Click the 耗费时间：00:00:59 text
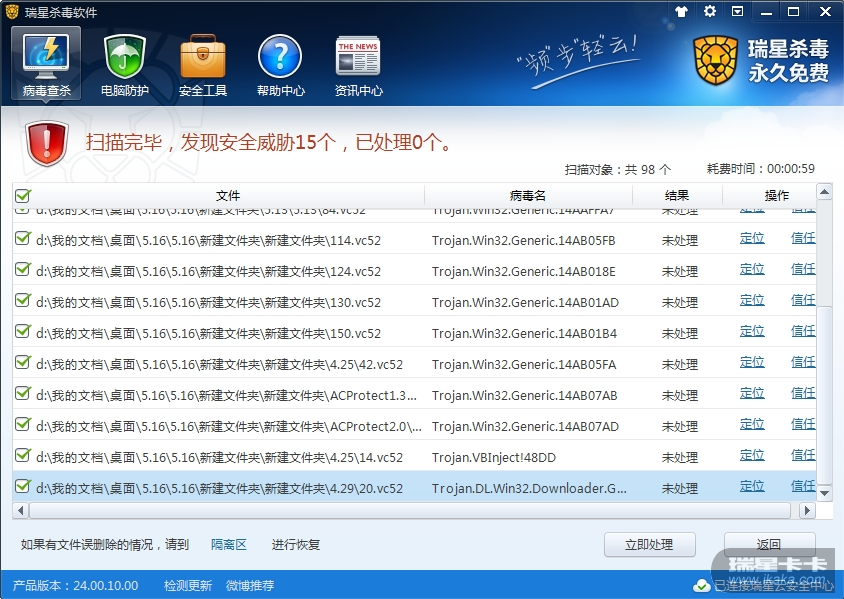The image size is (844, 599). (761, 169)
